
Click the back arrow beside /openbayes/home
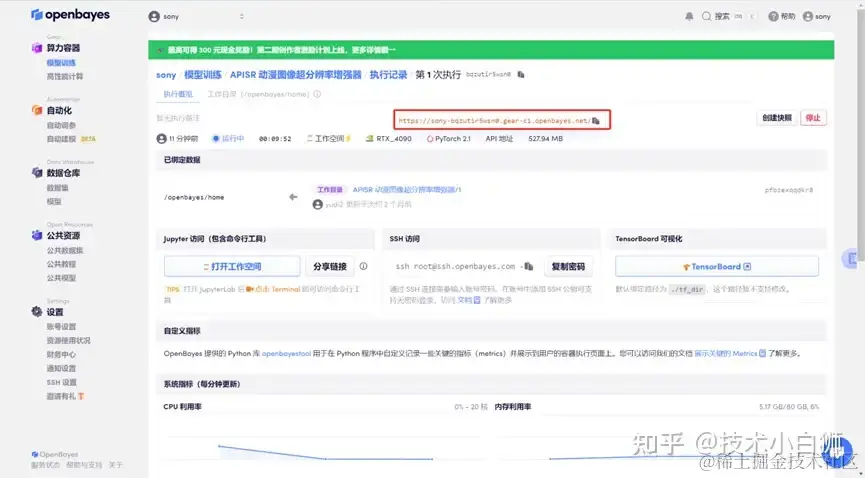(293, 197)
